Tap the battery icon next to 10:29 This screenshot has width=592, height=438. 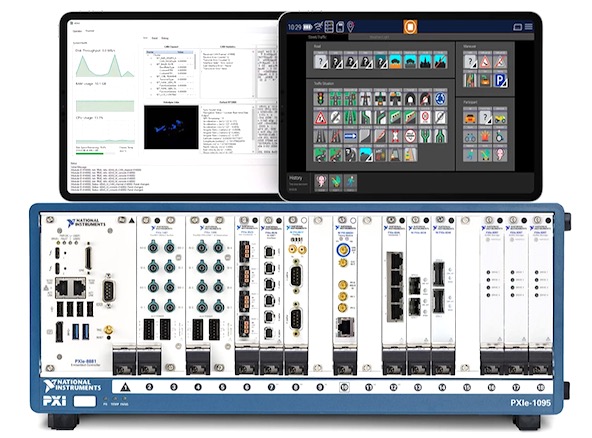coord(308,27)
